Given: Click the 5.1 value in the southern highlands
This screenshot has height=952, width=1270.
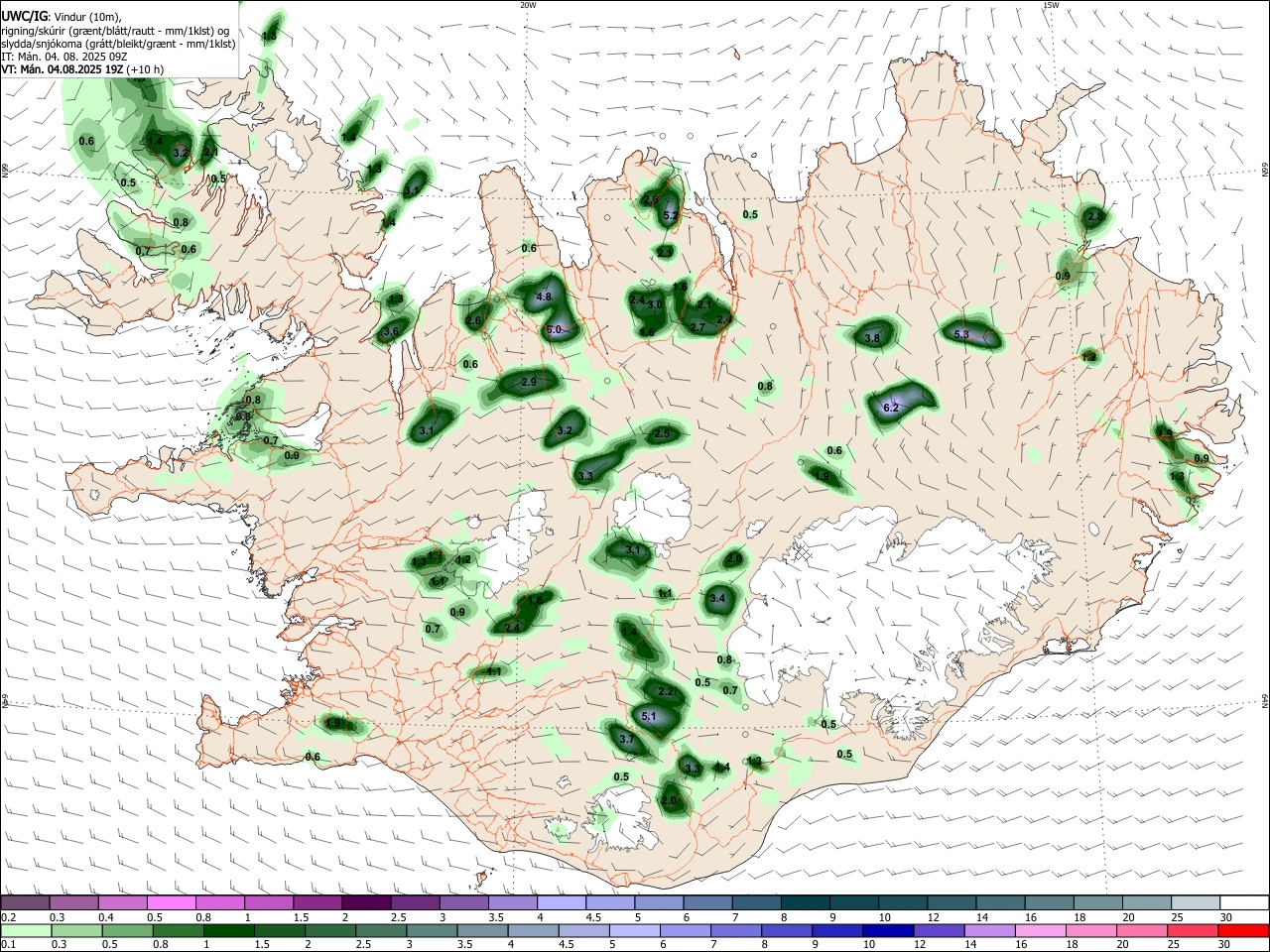Looking at the screenshot, I should (650, 716).
